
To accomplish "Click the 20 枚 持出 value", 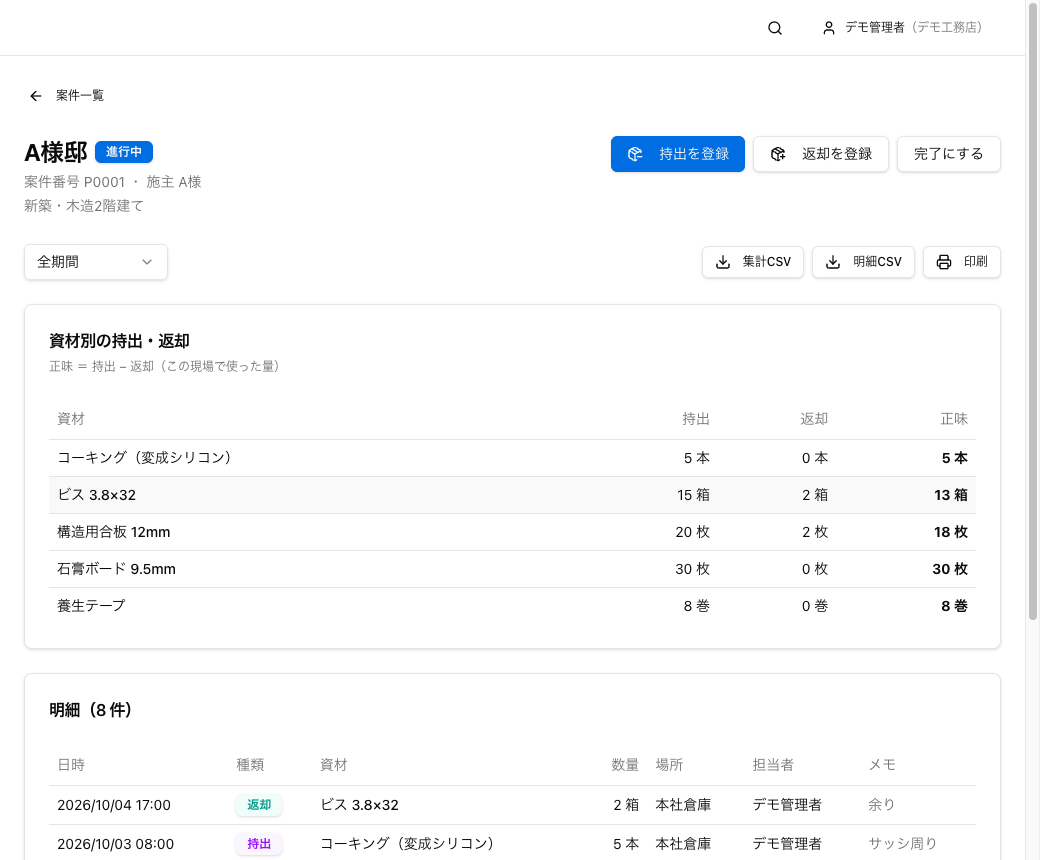I will 692,532.
